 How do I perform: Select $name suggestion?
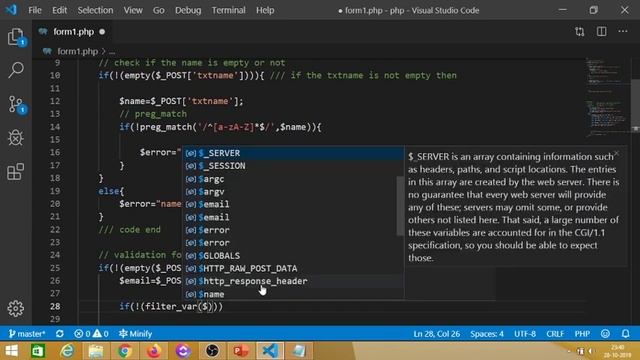pos(293,294)
